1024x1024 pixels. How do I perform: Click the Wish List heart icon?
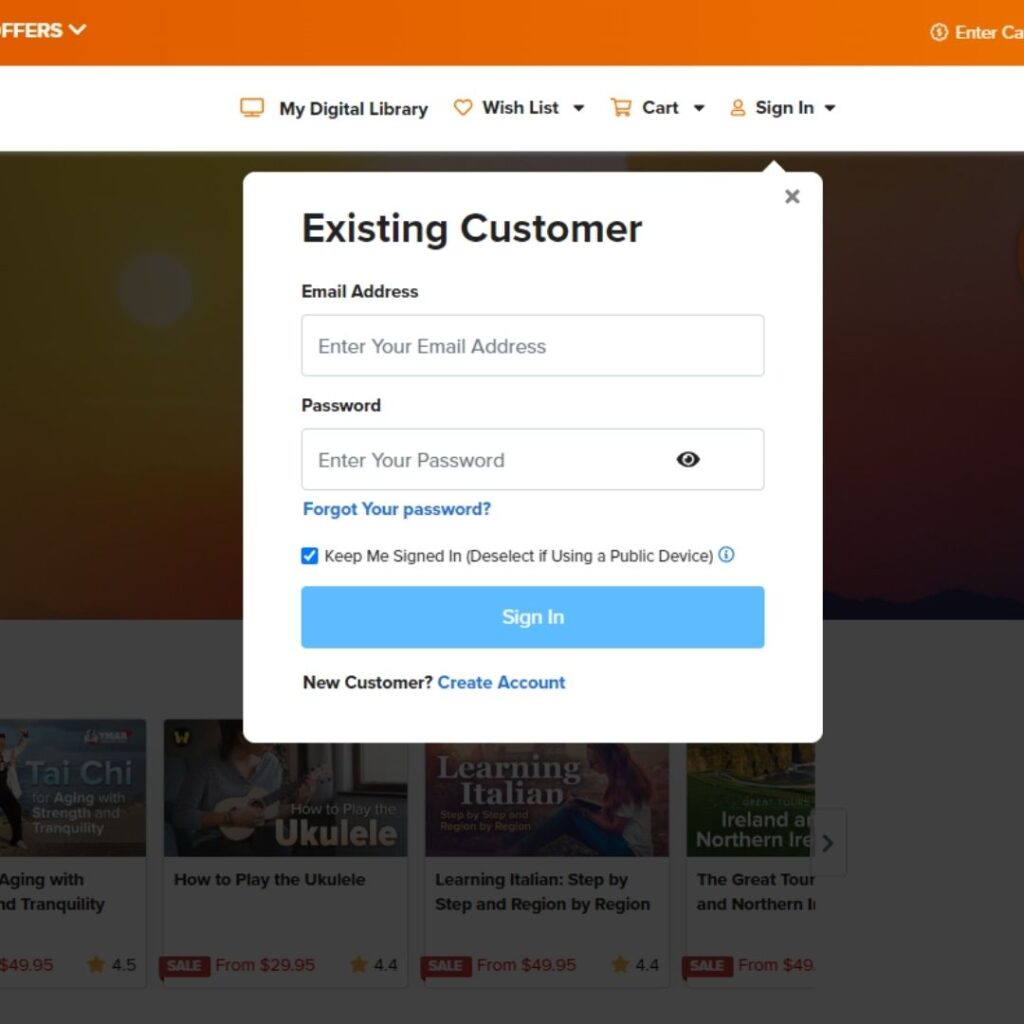point(463,107)
